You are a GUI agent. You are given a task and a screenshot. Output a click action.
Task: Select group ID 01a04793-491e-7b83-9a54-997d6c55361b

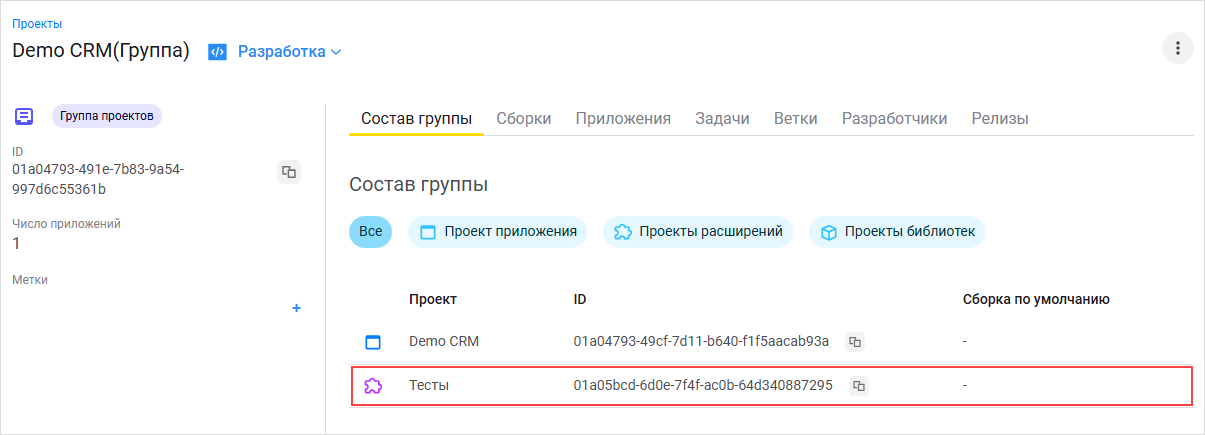pos(98,179)
